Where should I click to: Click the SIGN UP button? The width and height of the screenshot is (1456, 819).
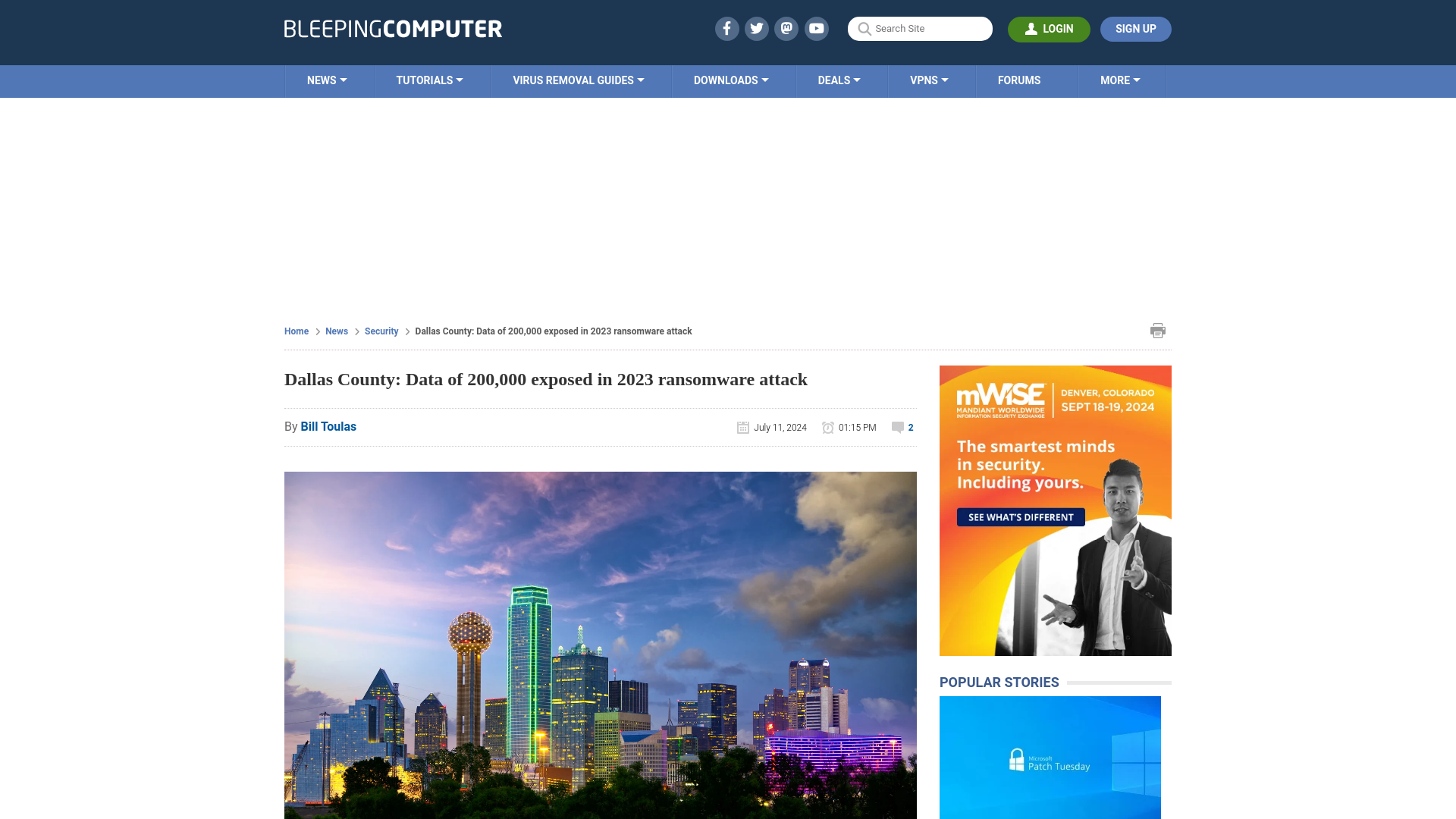(x=1135, y=28)
